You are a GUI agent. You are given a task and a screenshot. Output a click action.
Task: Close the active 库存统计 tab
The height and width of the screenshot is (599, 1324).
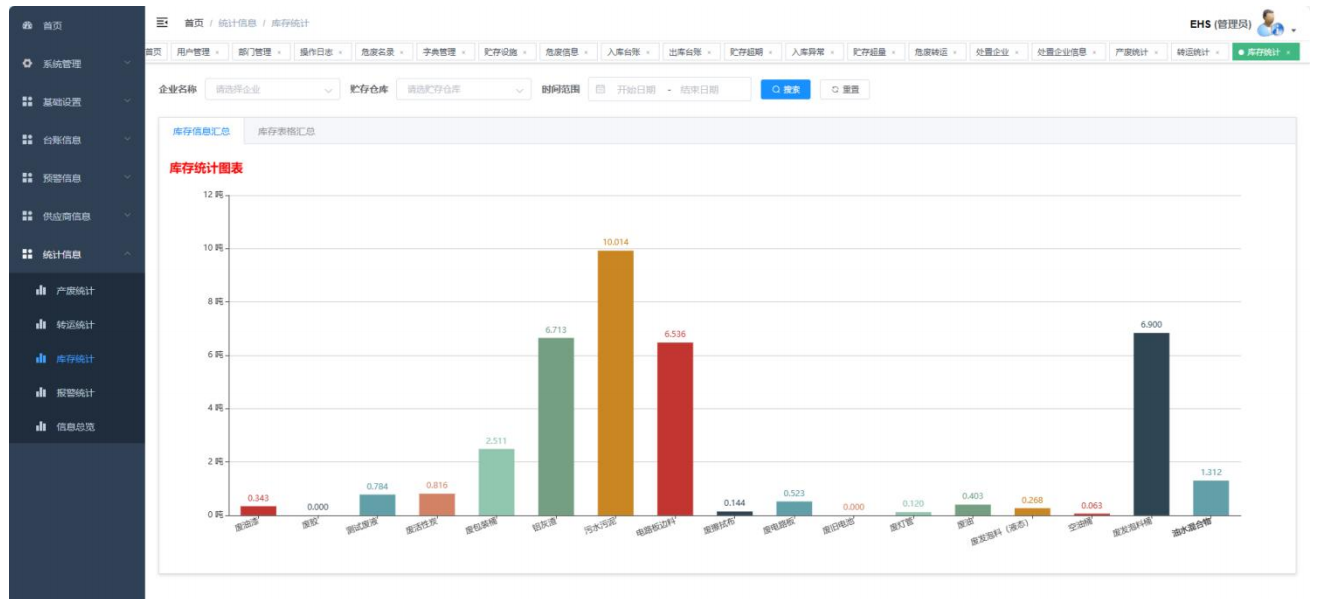point(1288,52)
